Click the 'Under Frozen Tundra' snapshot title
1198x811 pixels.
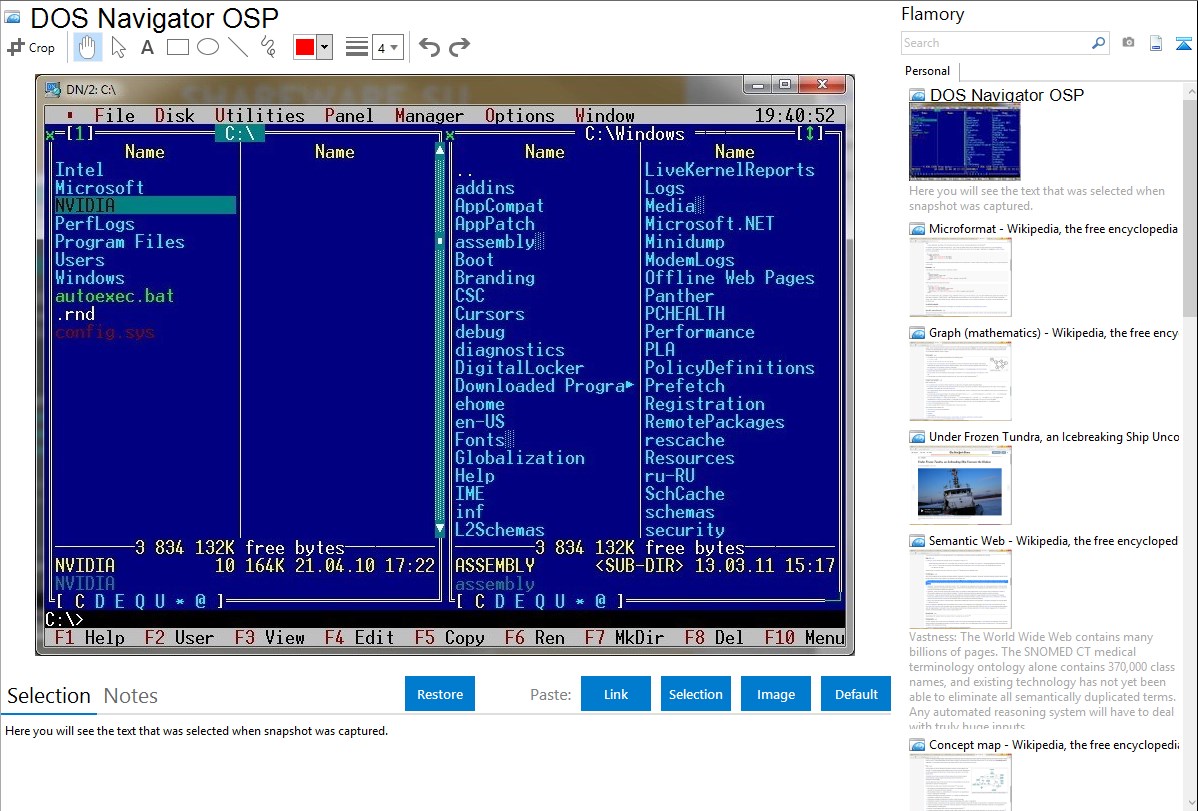point(1054,437)
